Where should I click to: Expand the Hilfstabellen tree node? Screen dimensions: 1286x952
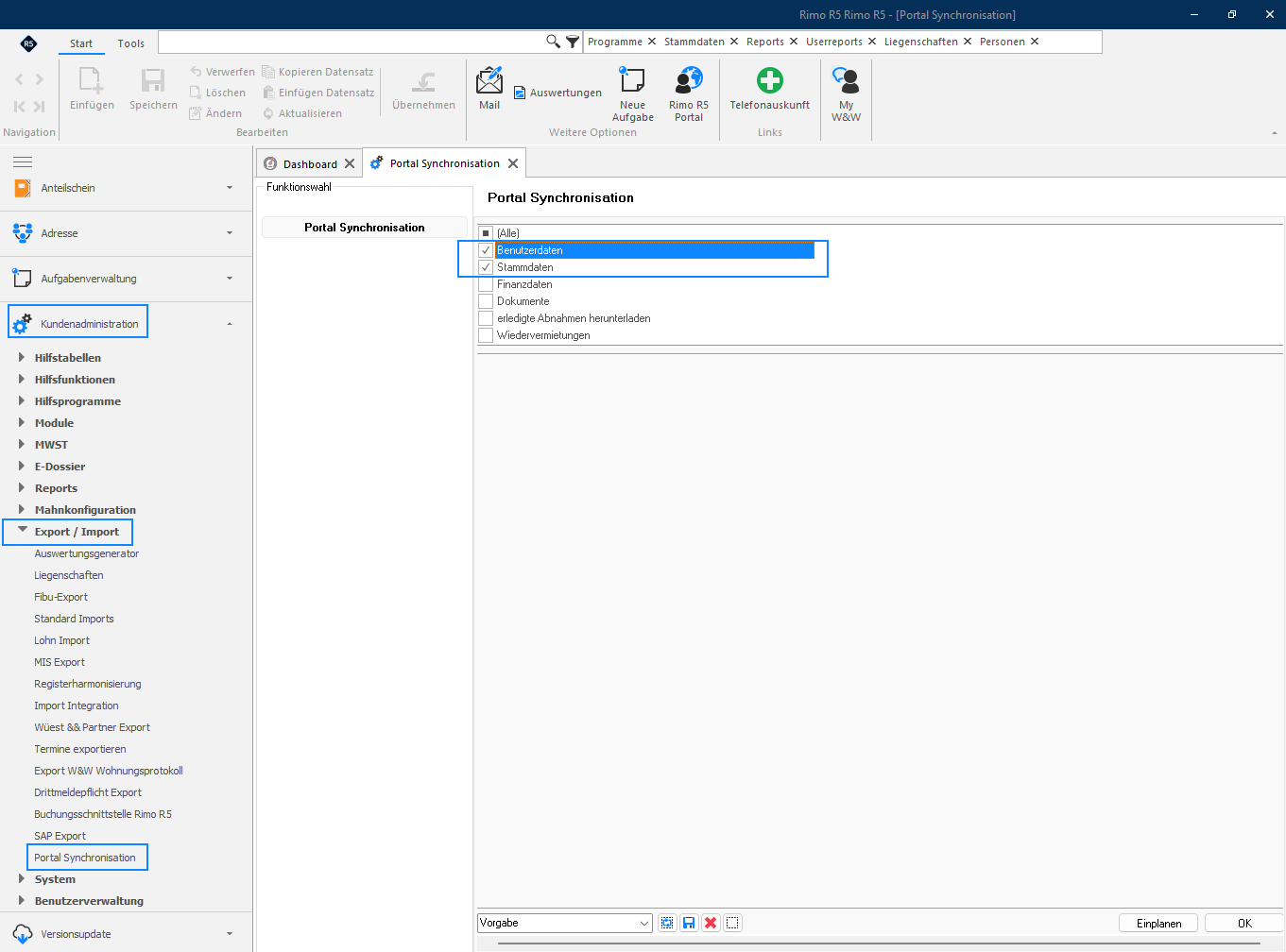tap(21, 357)
